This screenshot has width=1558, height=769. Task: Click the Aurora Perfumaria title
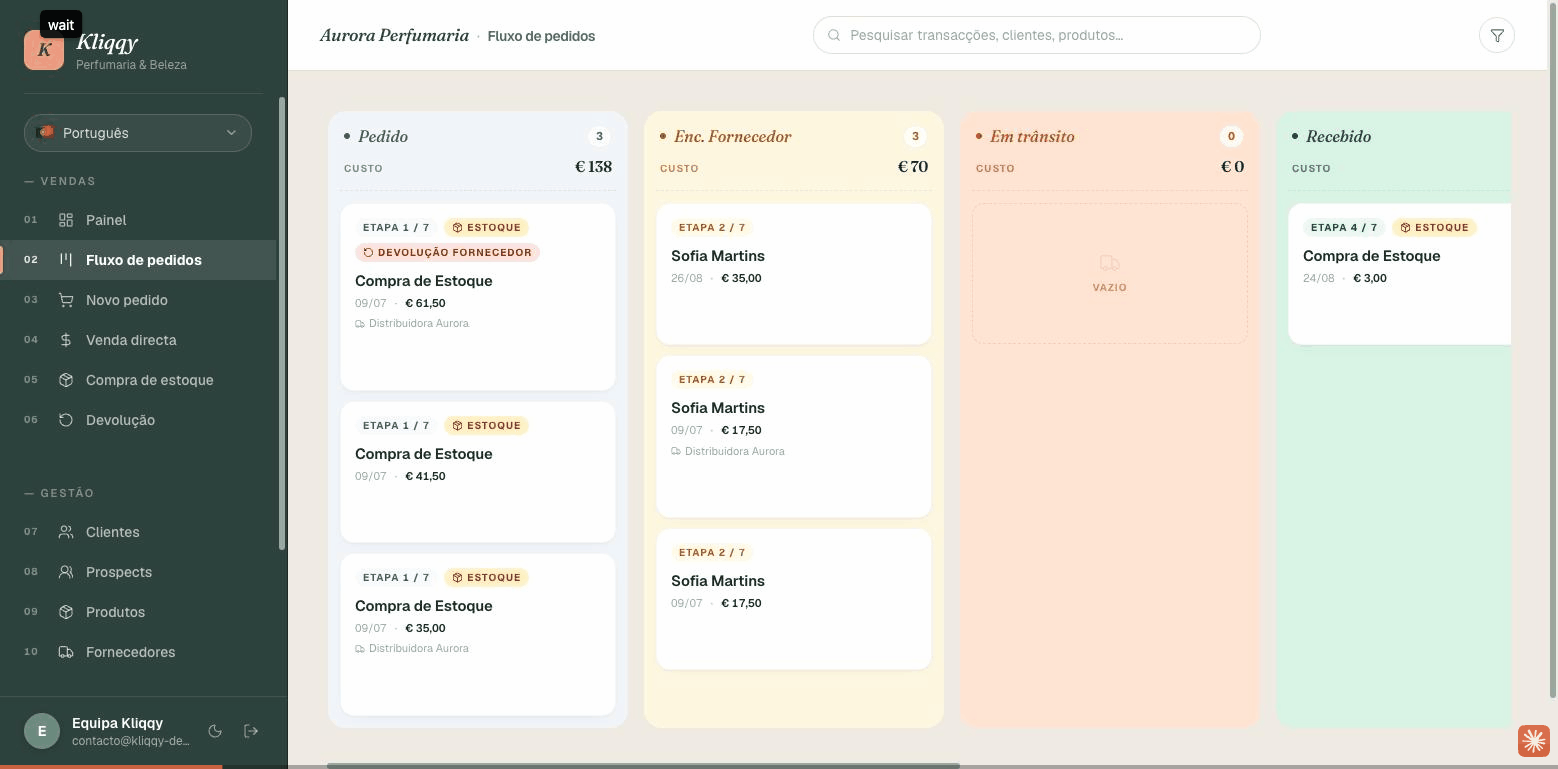(394, 36)
